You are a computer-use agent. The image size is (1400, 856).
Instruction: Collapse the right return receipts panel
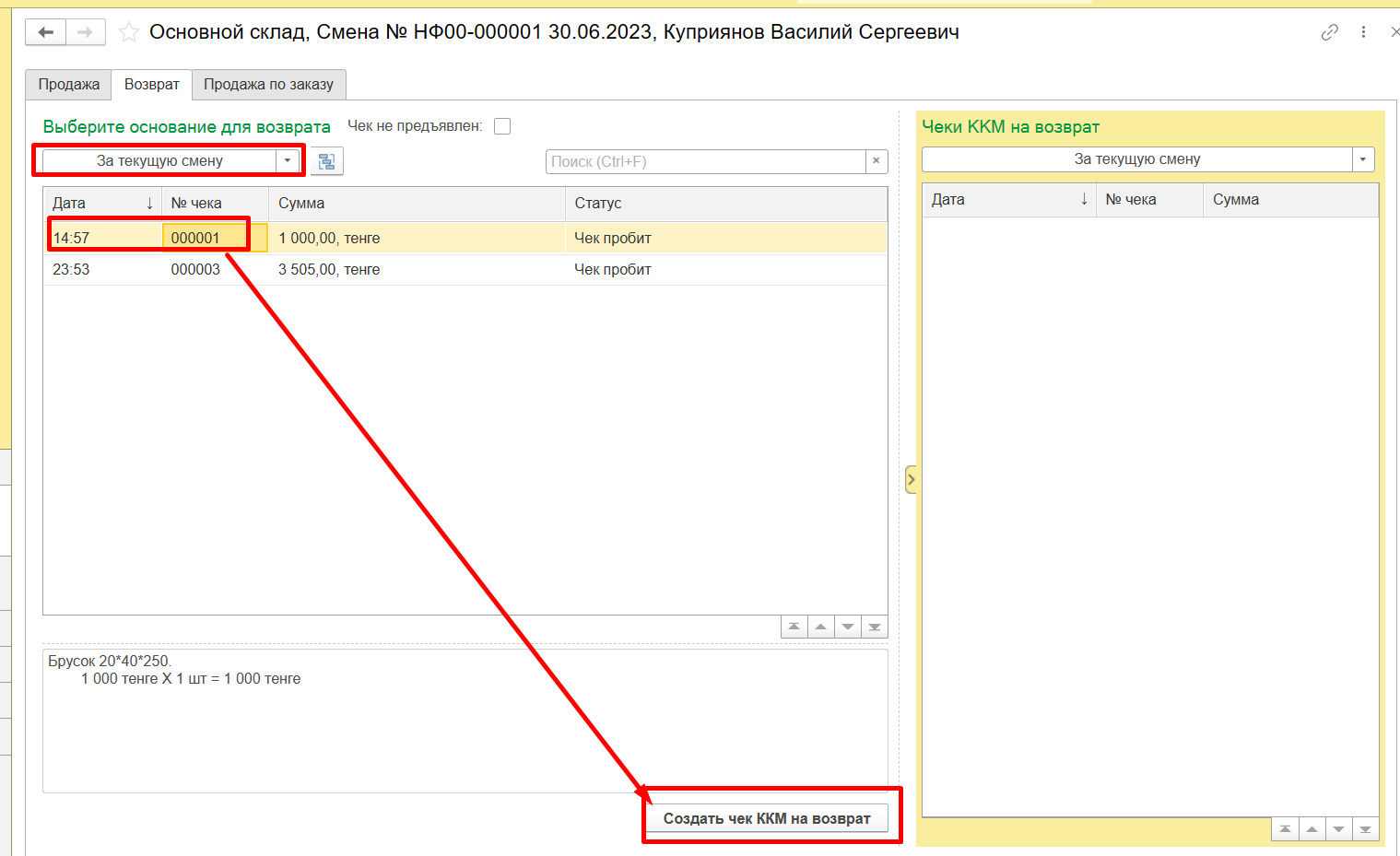911,479
